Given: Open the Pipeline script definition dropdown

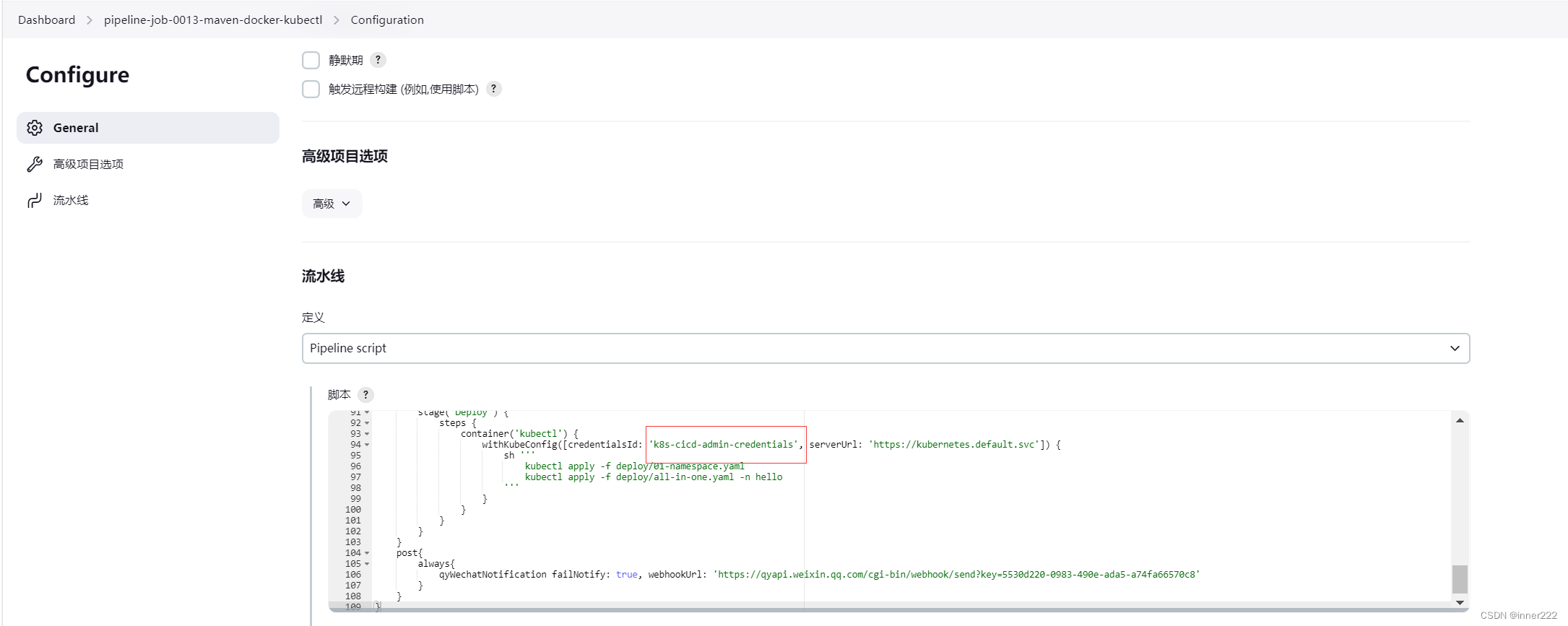Looking at the screenshot, I should pyautogui.click(x=885, y=348).
